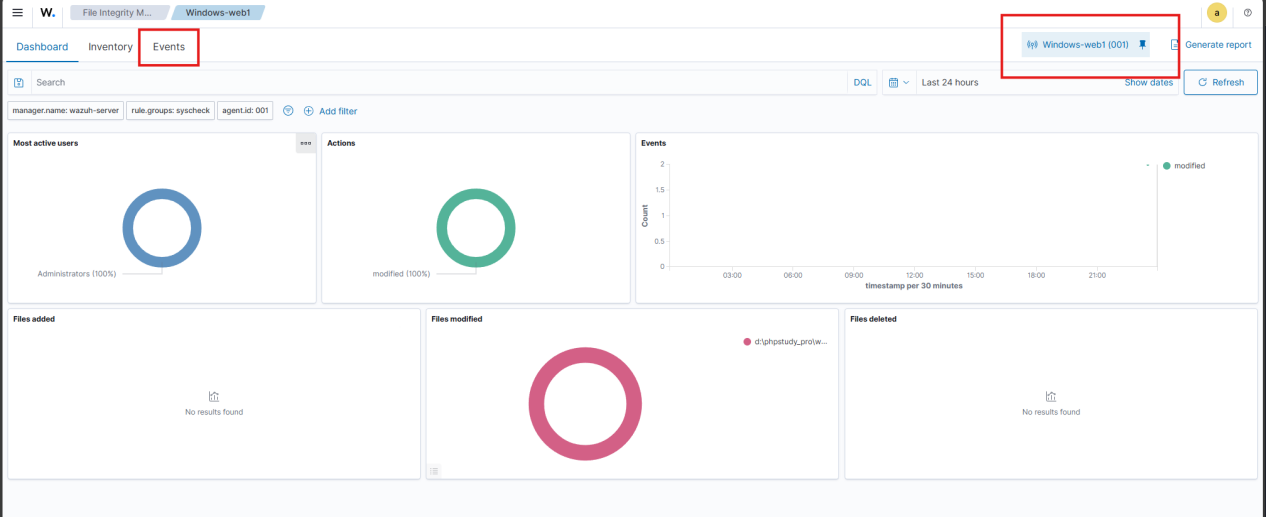Viewport: 1266px width, 517px height.
Task: Open panel options on Most active users
Action: [305, 143]
